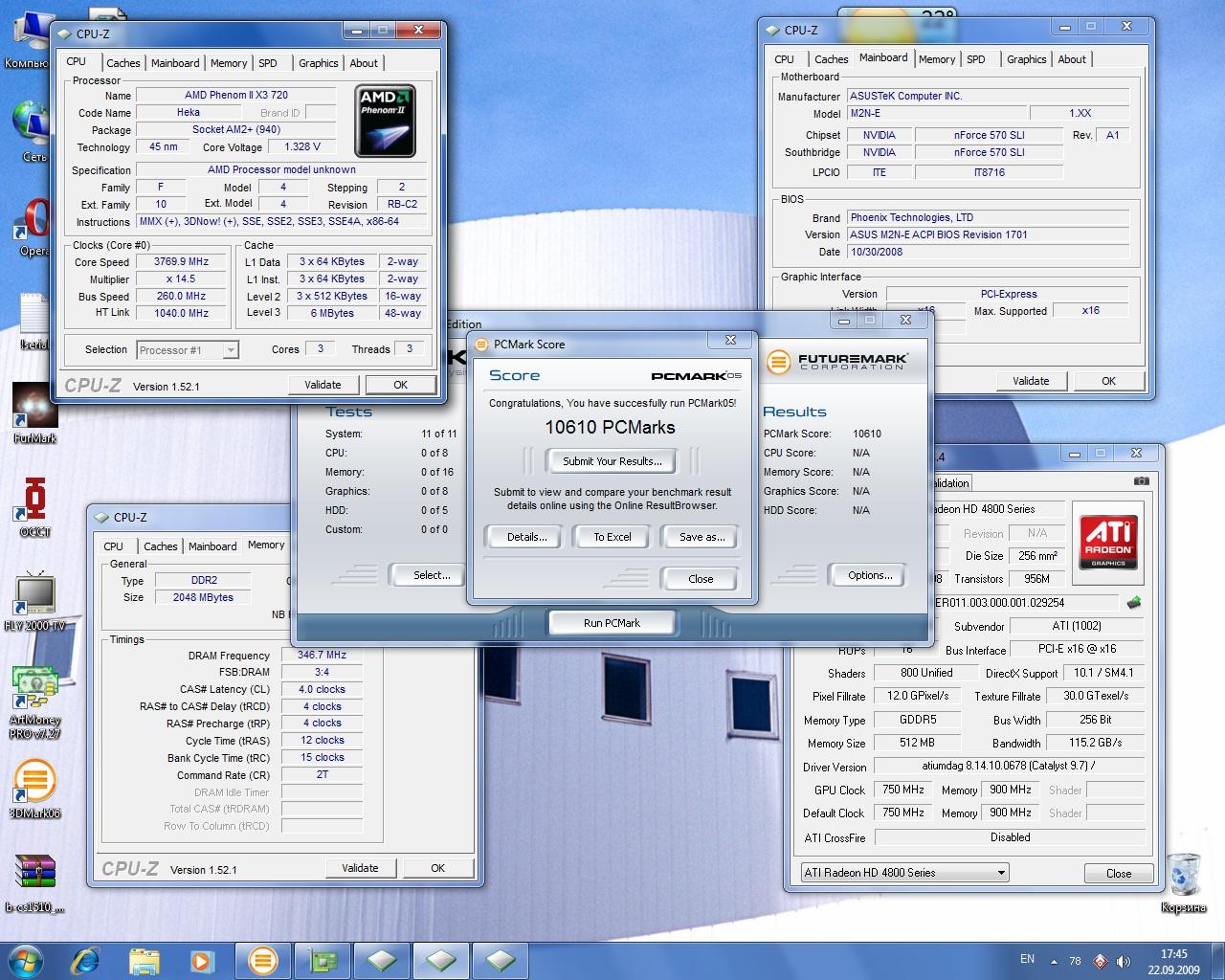The height and width of the screenshot is (980, 1225).
Task: Launch ArtMoney PRO v7.27 shortcut
Action: tap(34, 702)
